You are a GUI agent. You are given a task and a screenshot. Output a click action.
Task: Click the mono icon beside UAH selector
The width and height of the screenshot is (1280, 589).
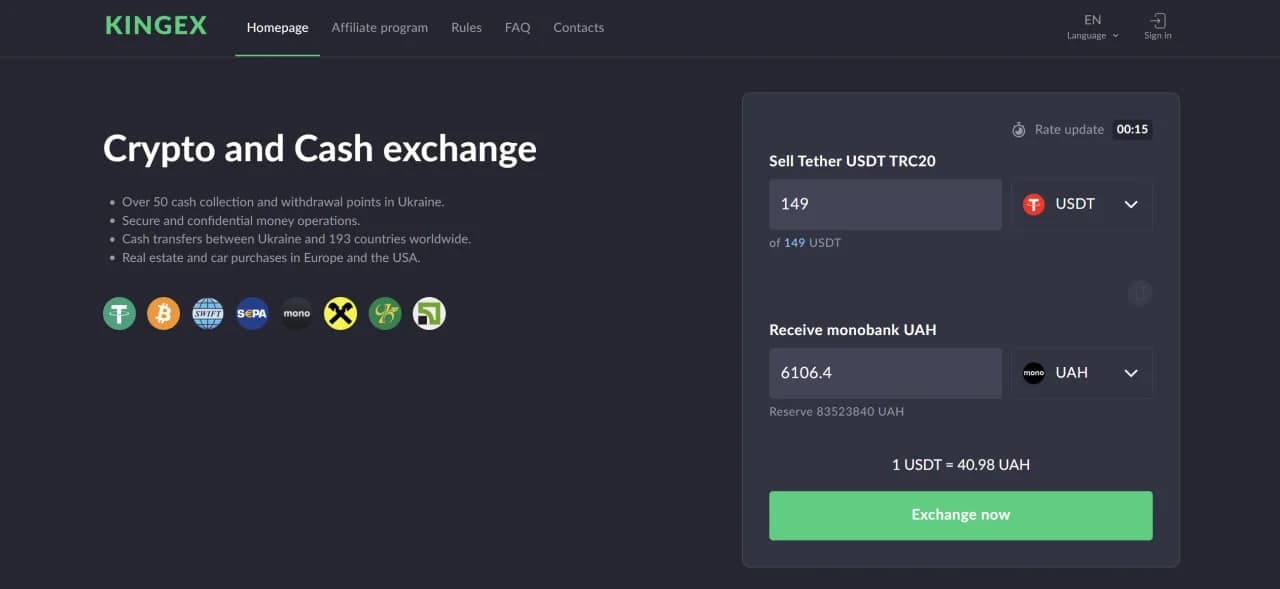(1033, 372)
